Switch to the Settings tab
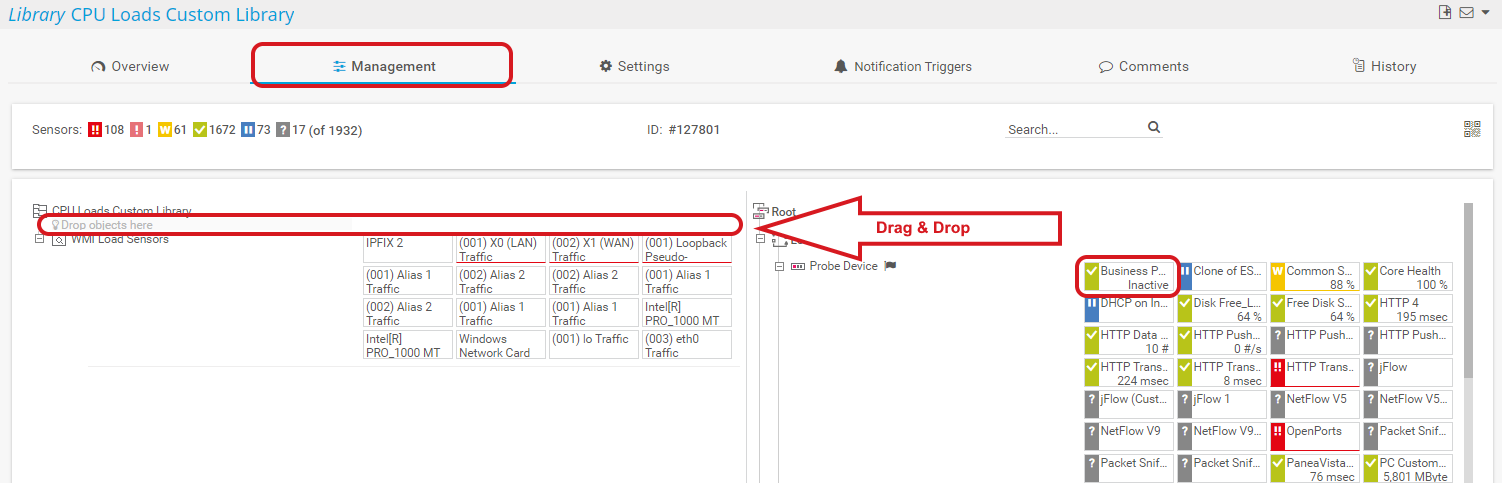1502x483 pixels. click(634, 66)
